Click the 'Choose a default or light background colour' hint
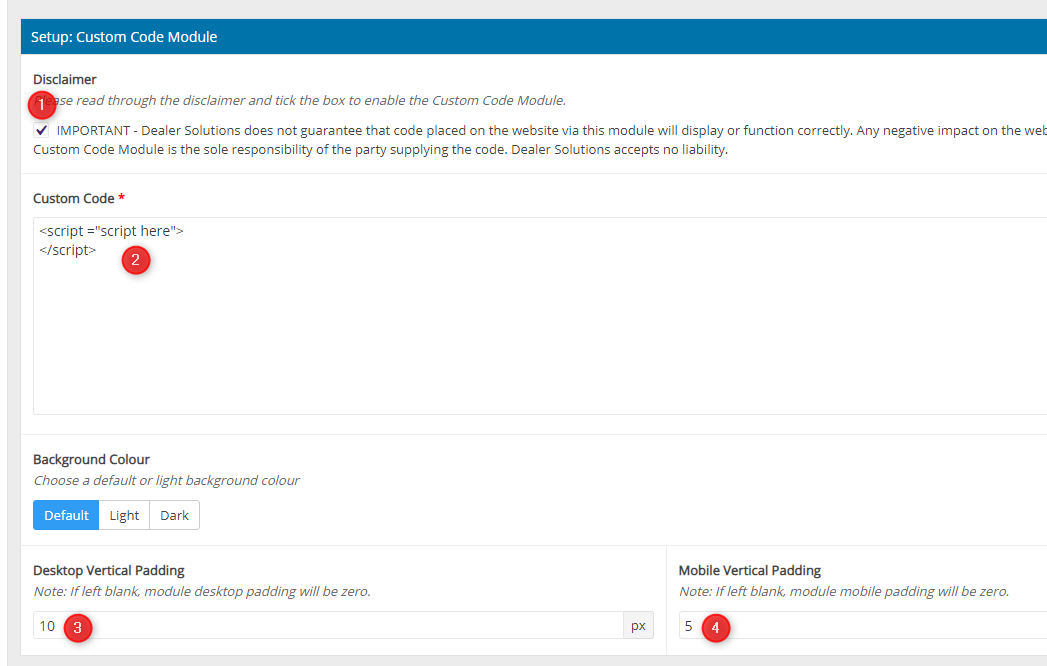1047x666 pixels. coord(166,480)
